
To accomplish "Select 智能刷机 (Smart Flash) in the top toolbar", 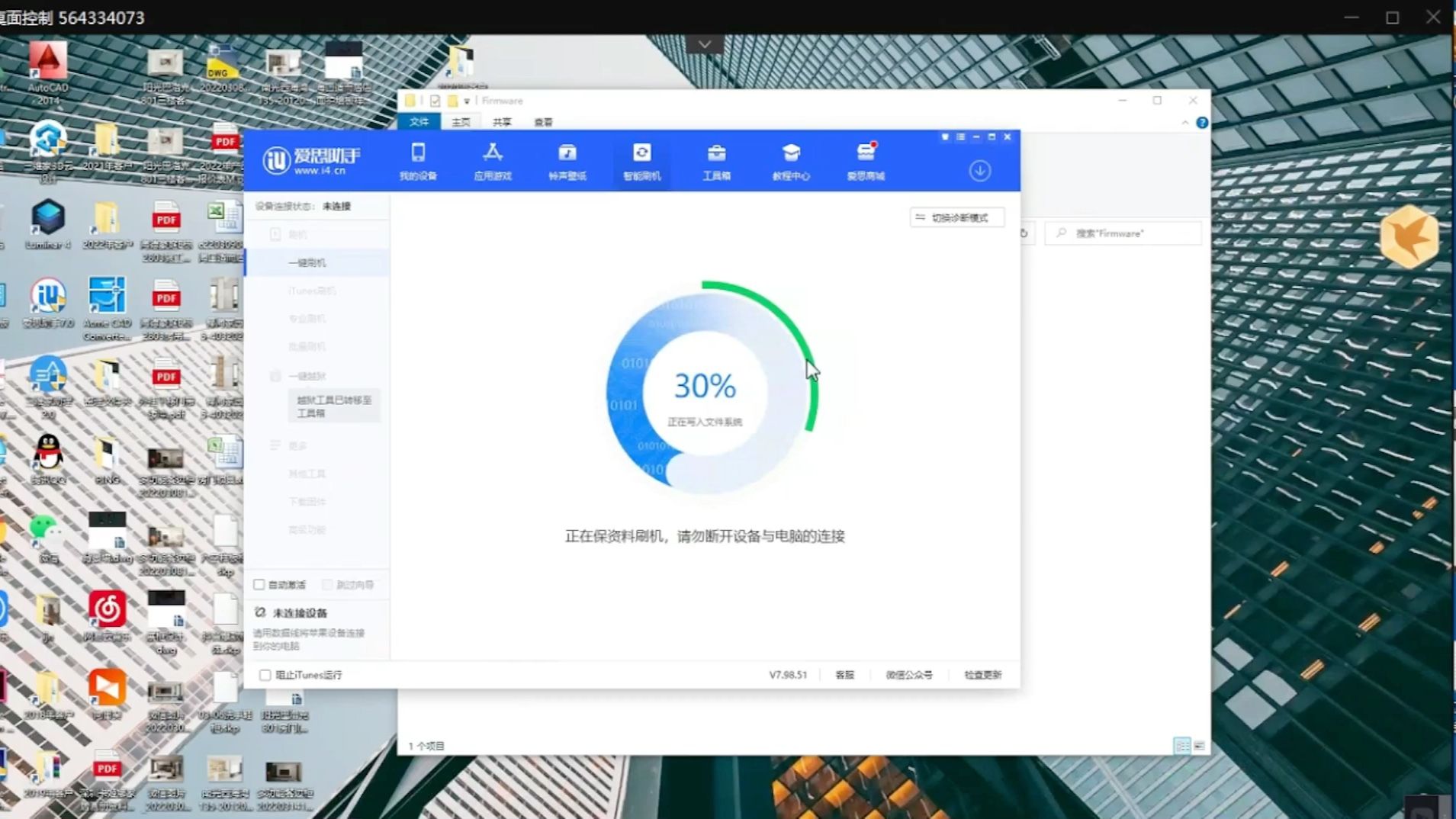I will 641,162.
